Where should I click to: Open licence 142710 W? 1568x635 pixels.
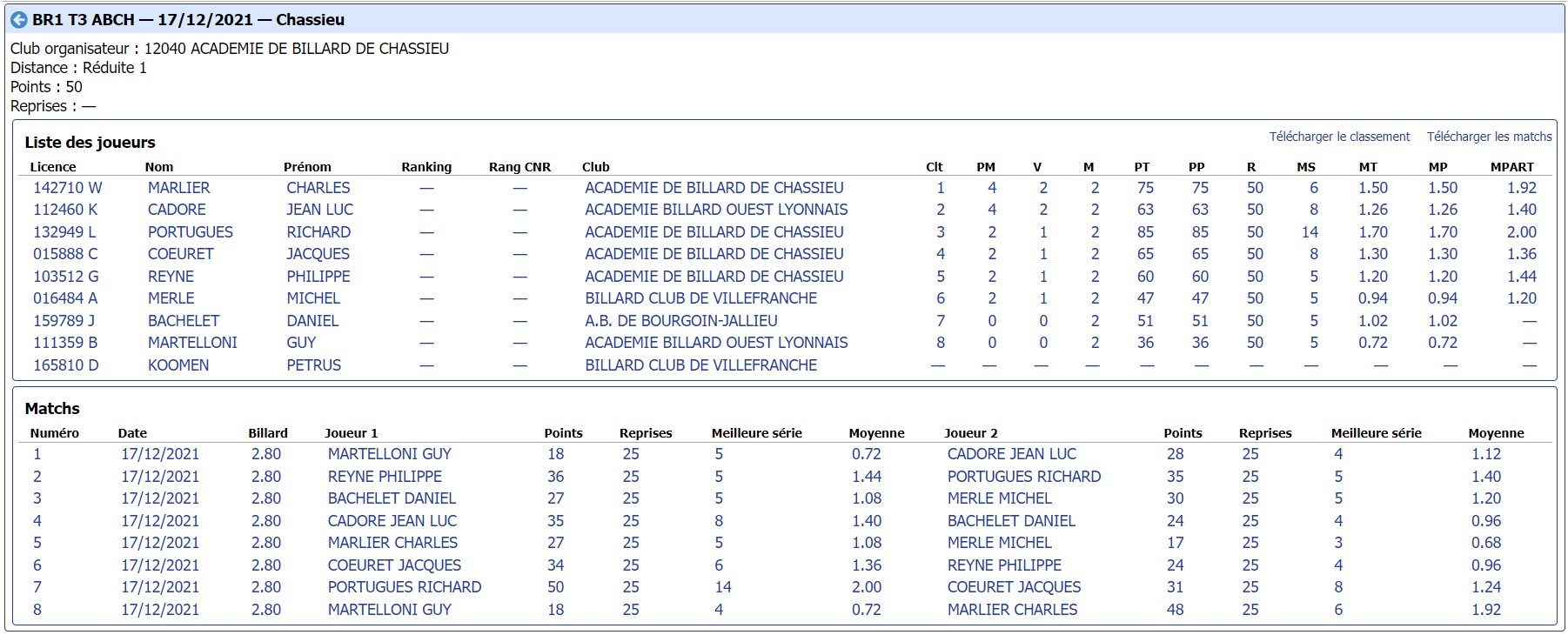(68, 188)
